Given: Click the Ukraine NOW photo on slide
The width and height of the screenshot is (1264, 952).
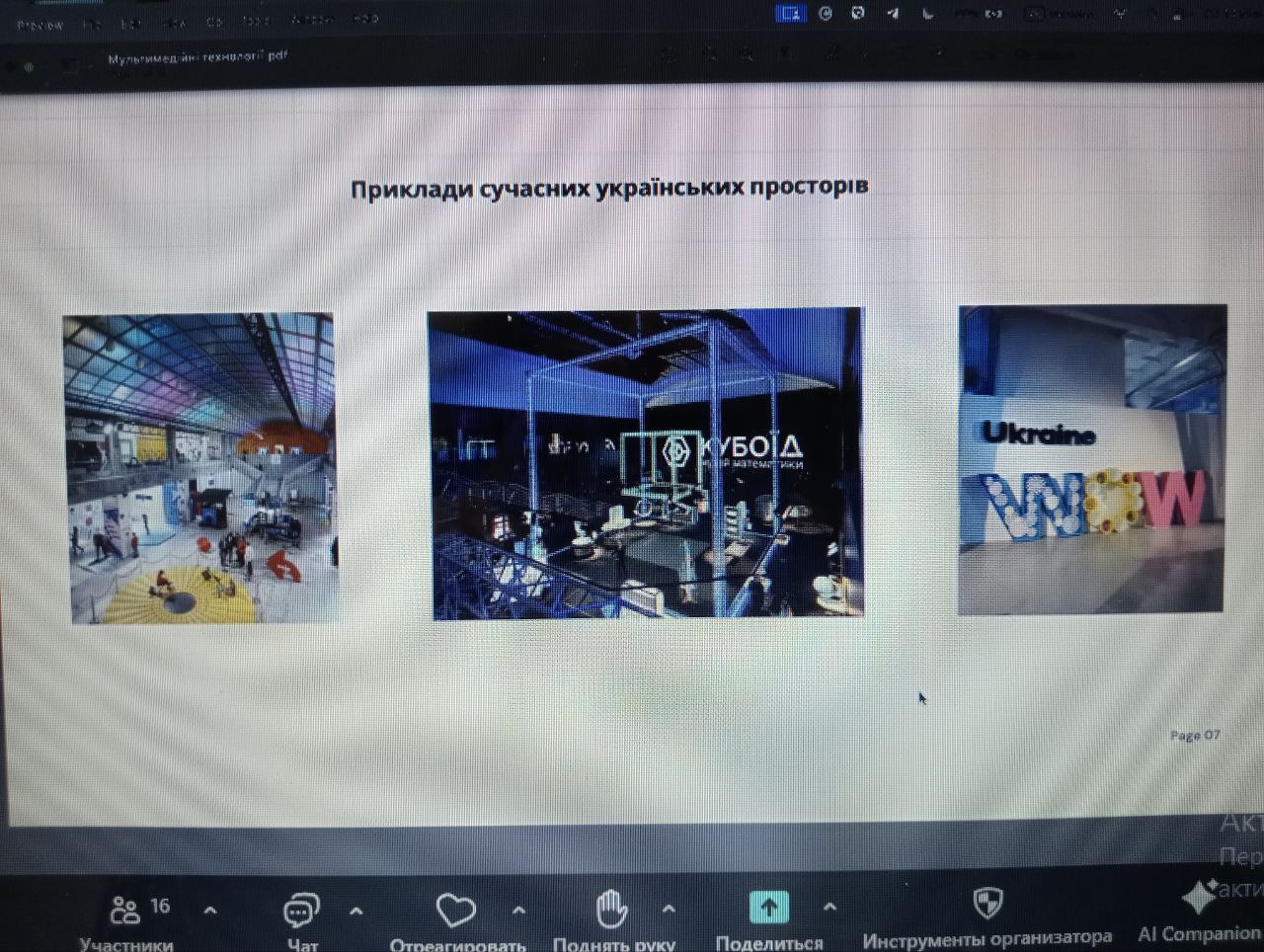Looking at the screenshot, I should pyautogui.click(x=1092, y=460).
